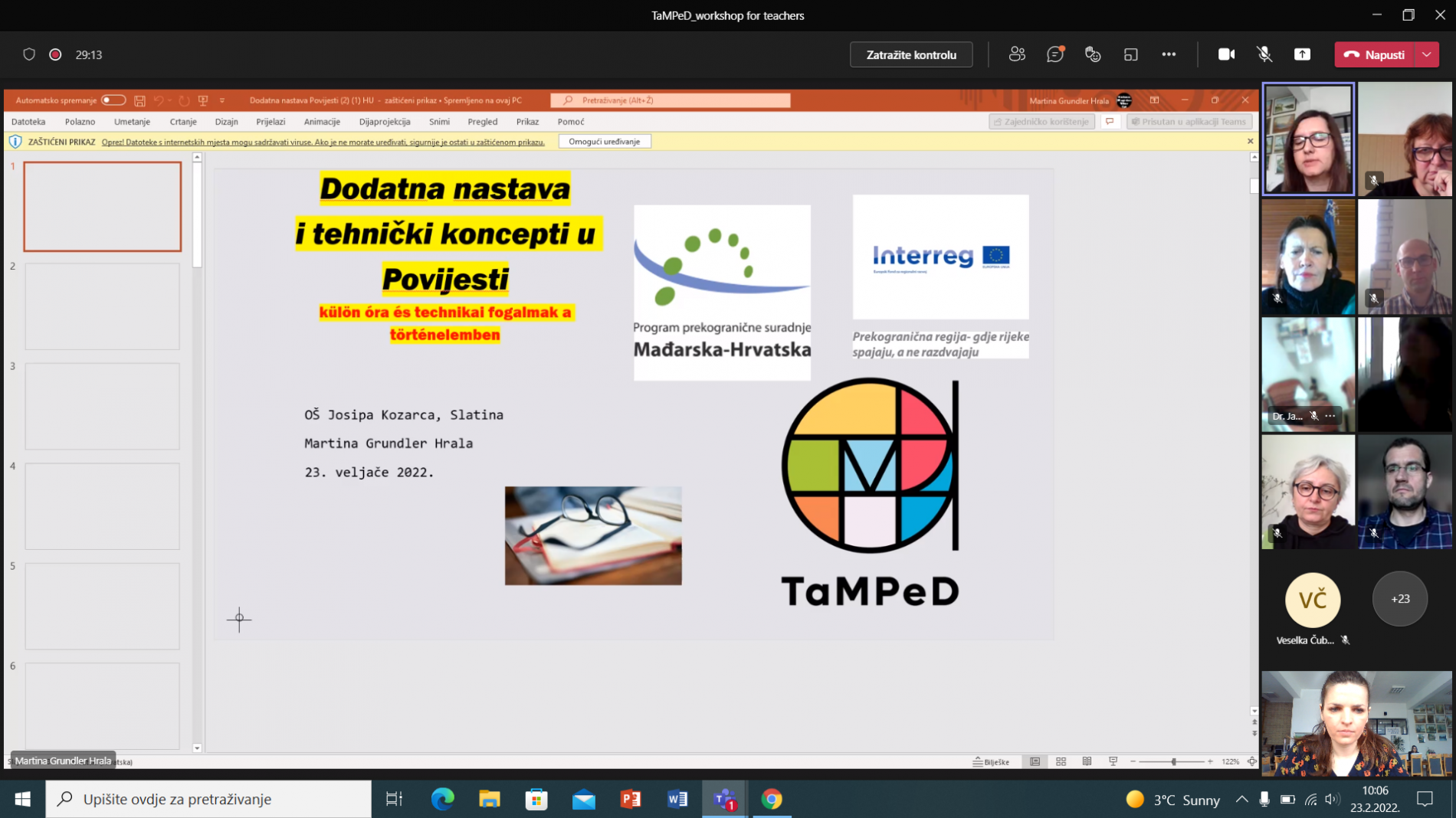Open File Explorer from taskbar
Screen dimensions: 1456x818
[x=489, y=799]
